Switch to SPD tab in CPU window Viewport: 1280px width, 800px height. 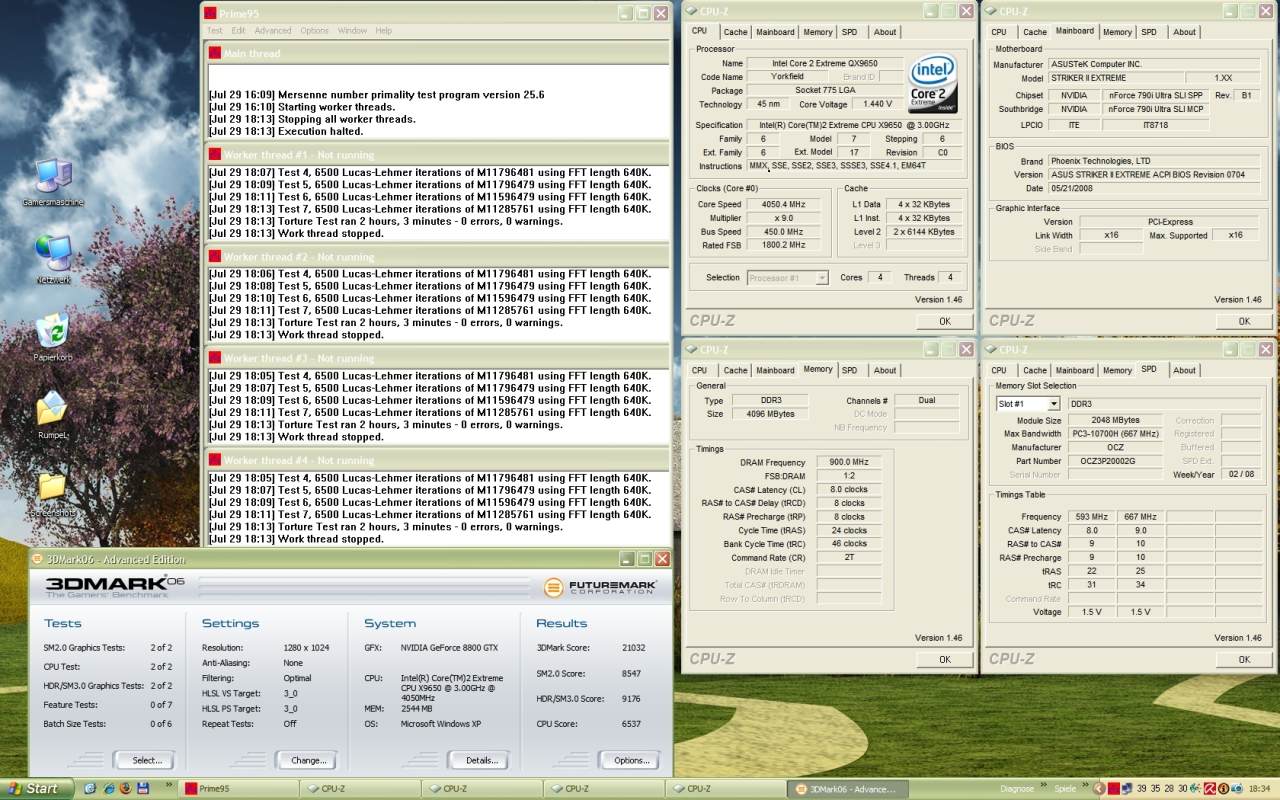[849, 31]
